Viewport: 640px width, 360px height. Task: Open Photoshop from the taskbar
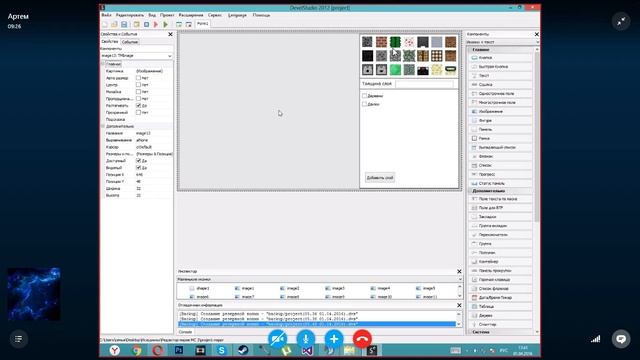tap(179, 350)
